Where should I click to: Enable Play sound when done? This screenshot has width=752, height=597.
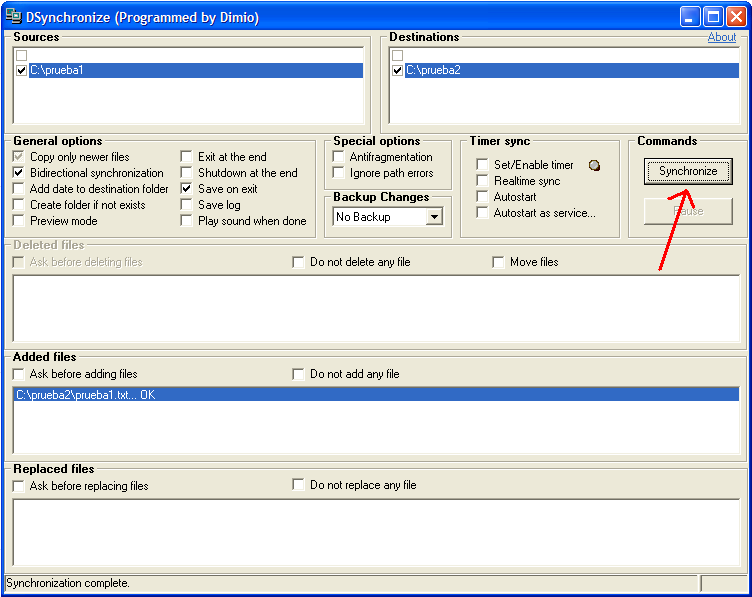pyautogui.click(x=187, y=221)
